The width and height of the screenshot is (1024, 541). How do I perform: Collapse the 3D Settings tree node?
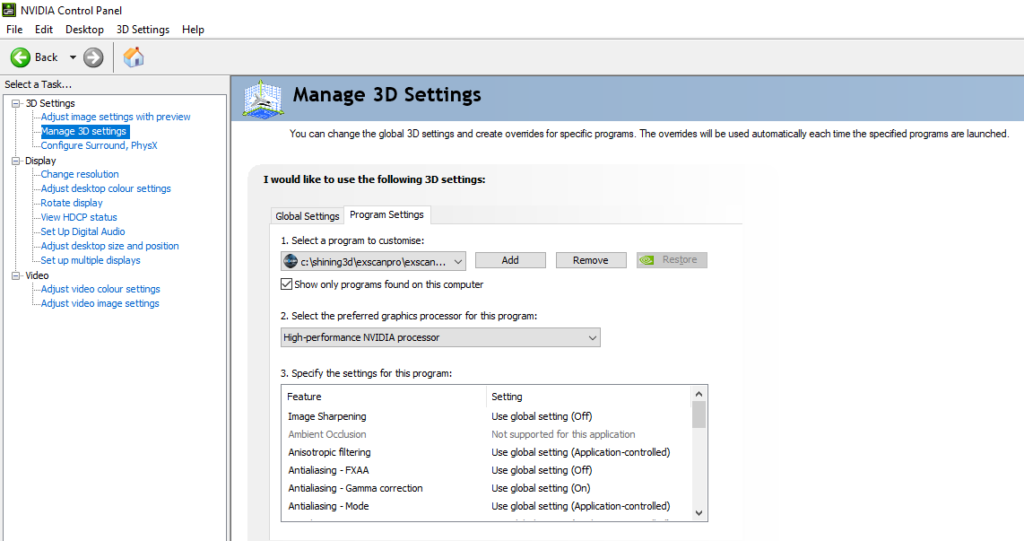coord(16,103)
